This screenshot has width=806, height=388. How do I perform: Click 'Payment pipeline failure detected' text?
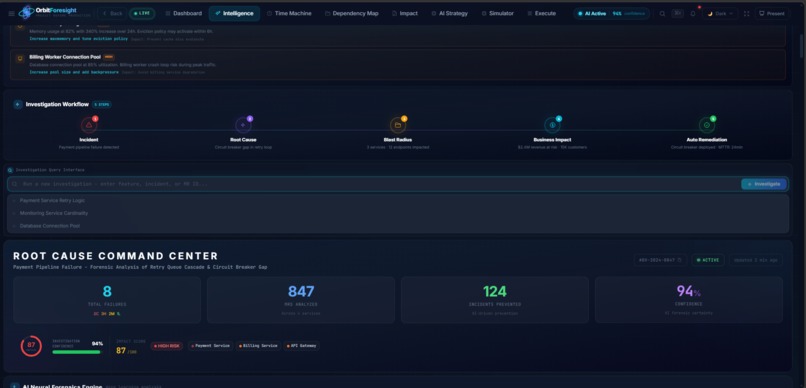pyautogui.click(x=89, y=147)
